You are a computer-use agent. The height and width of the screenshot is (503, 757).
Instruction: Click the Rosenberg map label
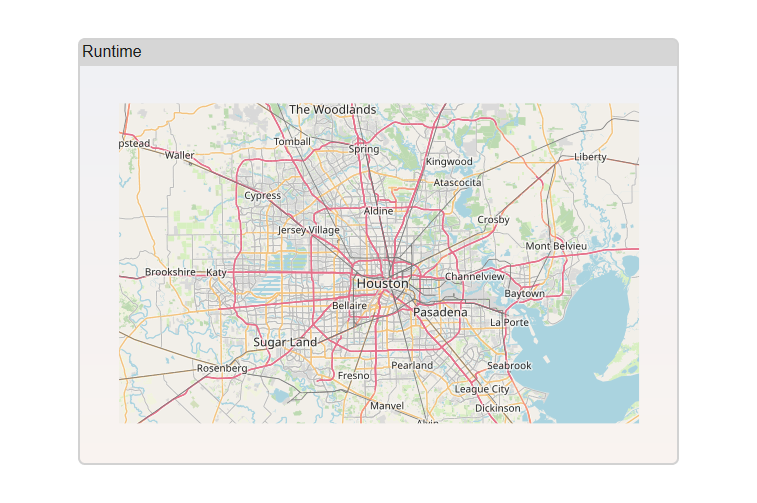pyautogui.click(x=222, y=368)
